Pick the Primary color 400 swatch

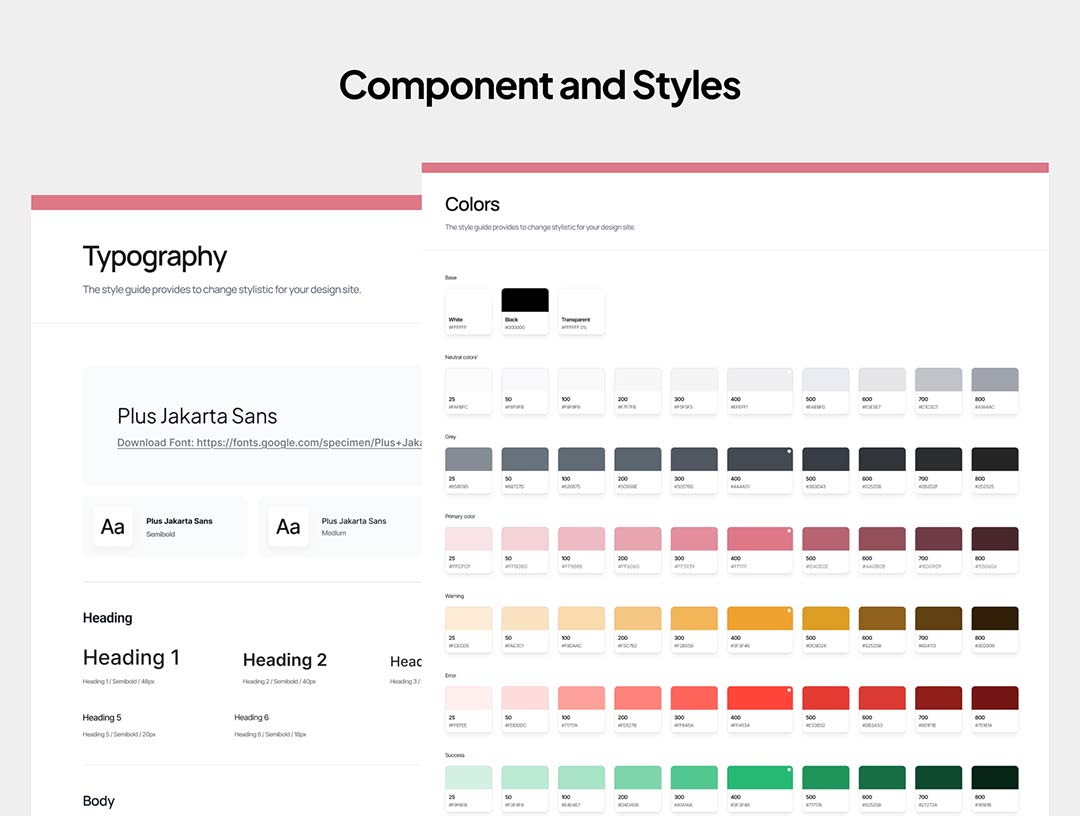click(x=760, y=539)
